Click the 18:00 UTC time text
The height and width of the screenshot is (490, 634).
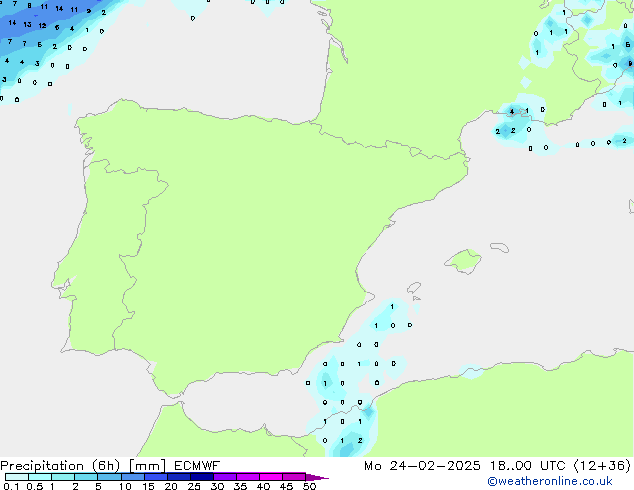pyautogui.click(x=527, y=466)
